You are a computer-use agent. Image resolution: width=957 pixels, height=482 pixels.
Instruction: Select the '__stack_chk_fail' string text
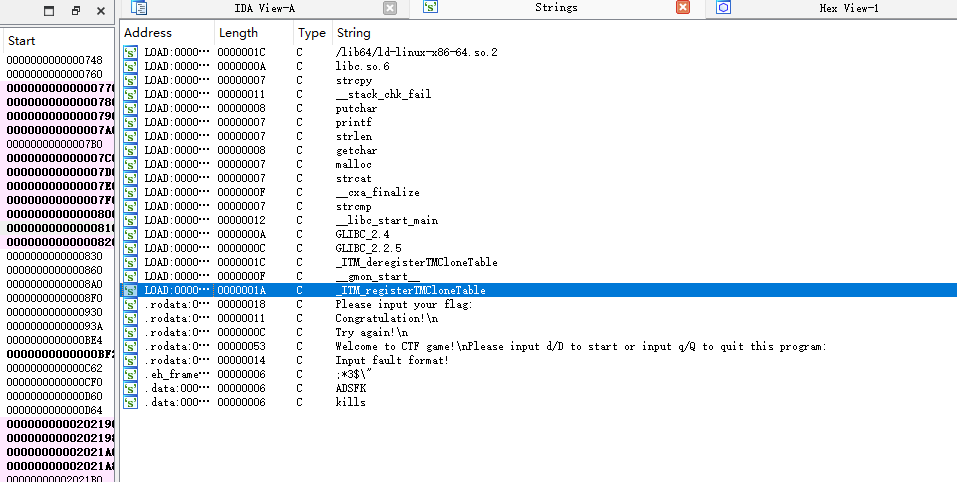383,95
